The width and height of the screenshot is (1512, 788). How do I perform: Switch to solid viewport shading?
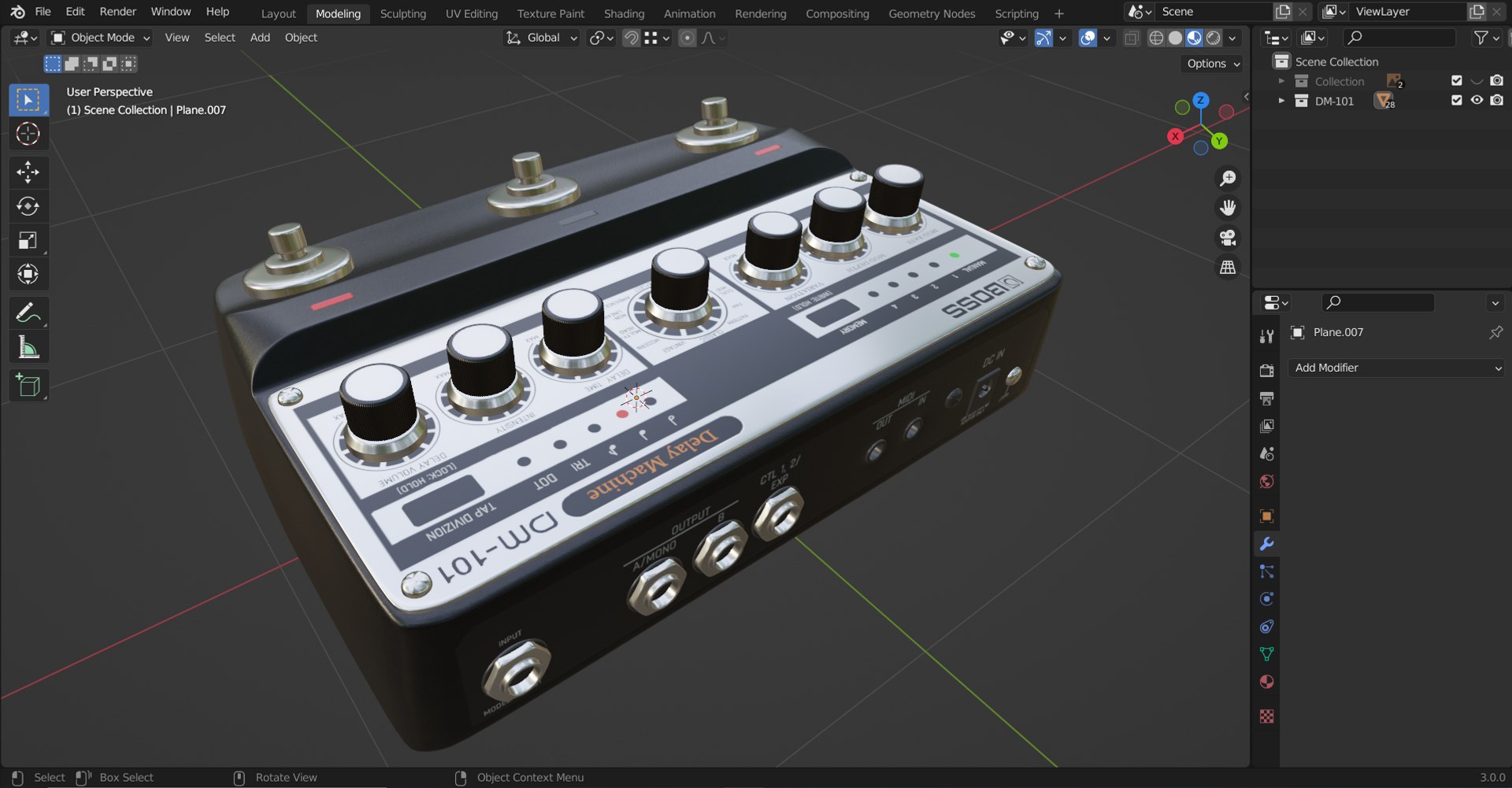1175,38
